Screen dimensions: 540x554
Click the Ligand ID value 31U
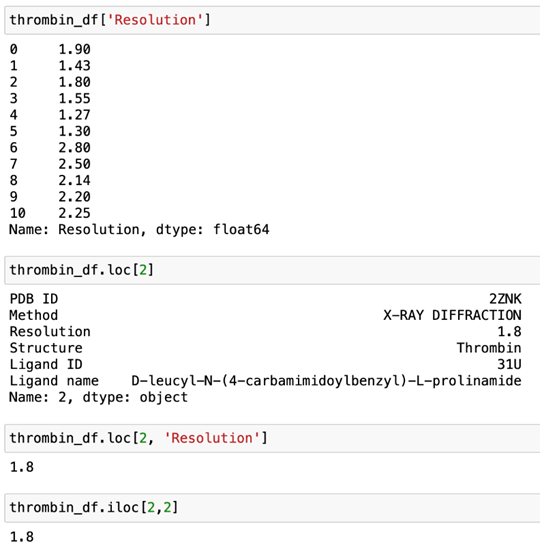(509, 364)
